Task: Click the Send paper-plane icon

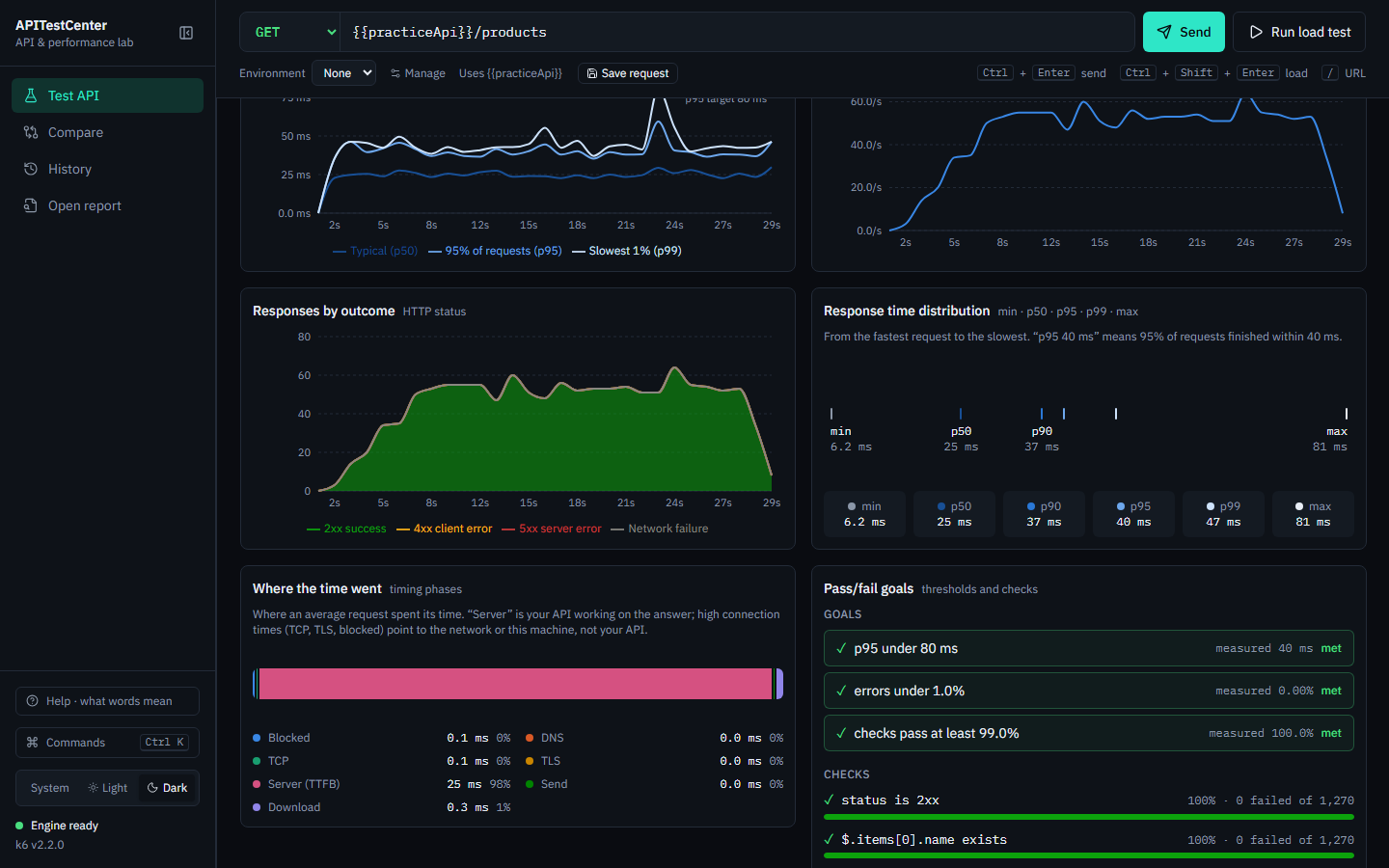Action: [x=1164, y=32]
